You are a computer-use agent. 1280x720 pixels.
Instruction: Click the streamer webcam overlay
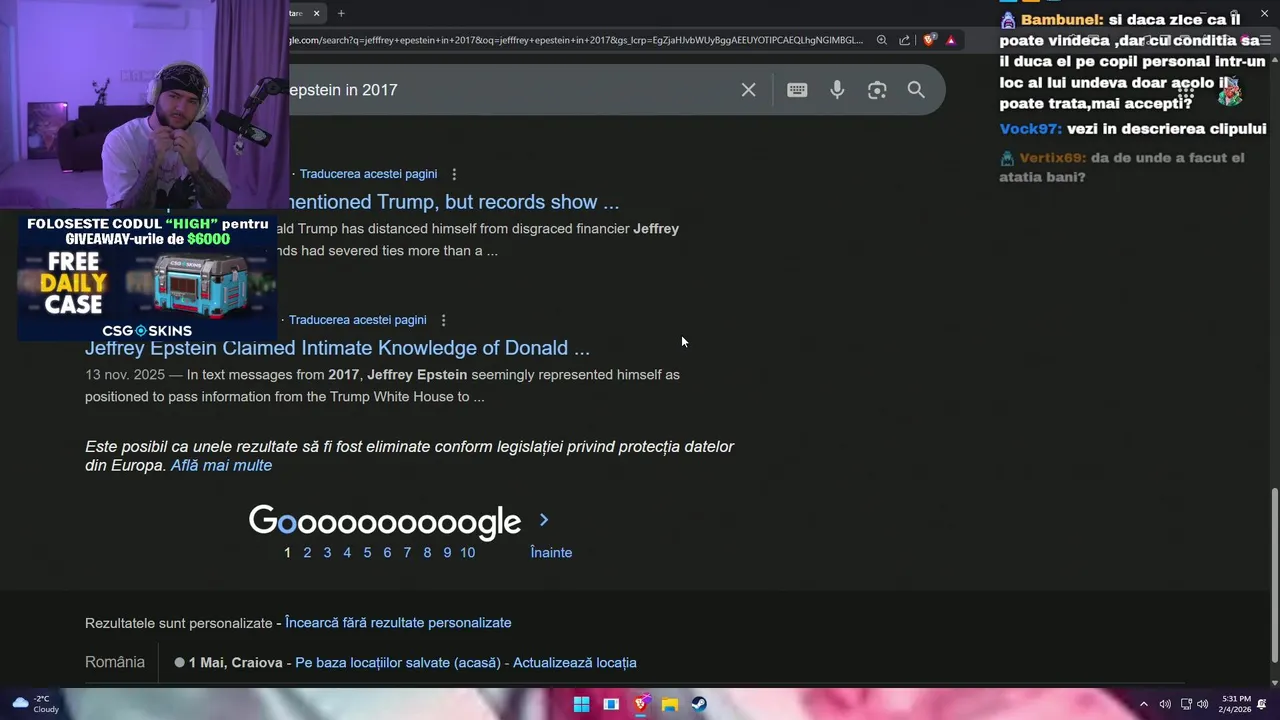pyautogui.click(x=145, y=104)
